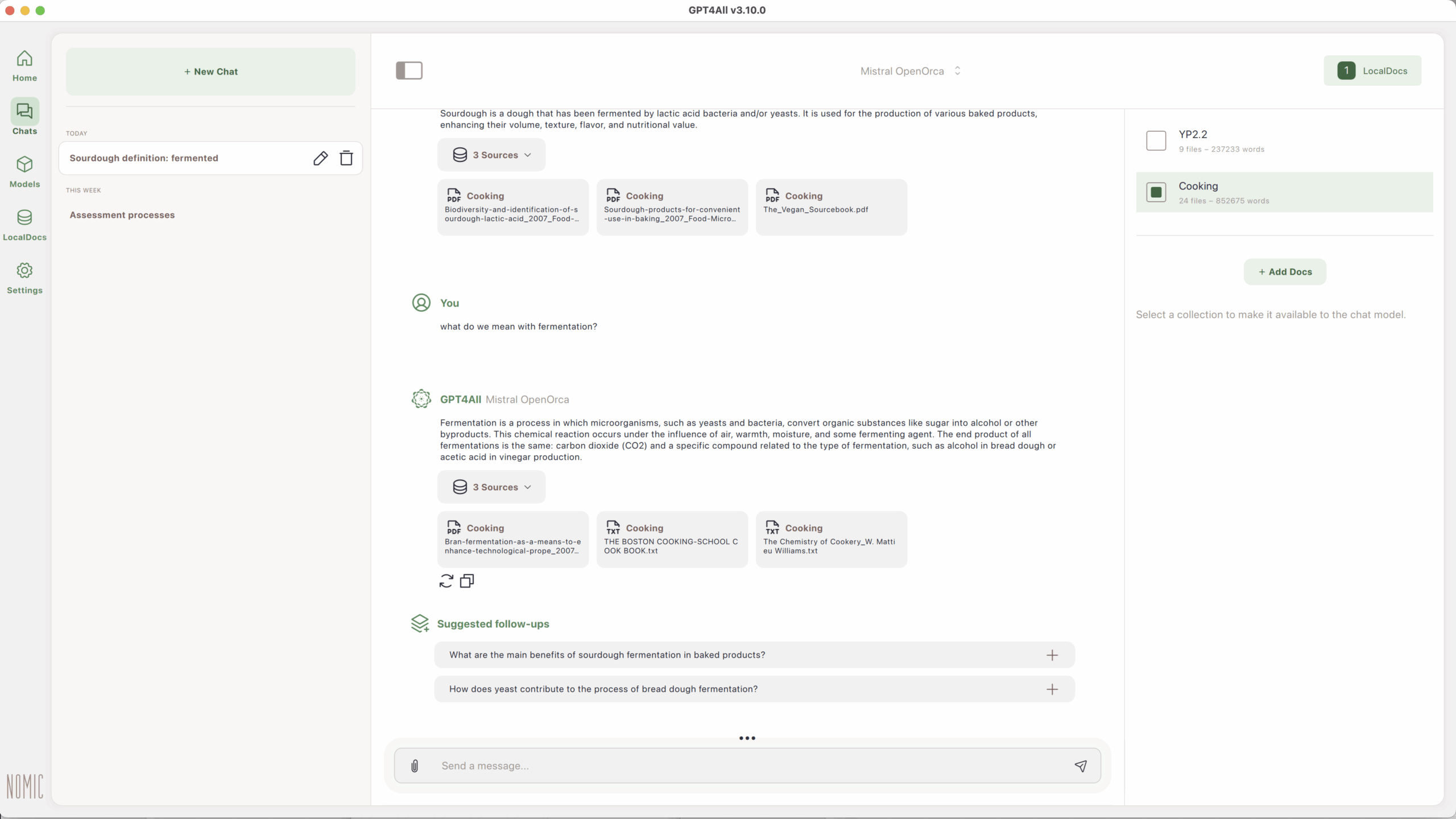
Task: Toggle the chat list drawer
Action: click(409, 71)
